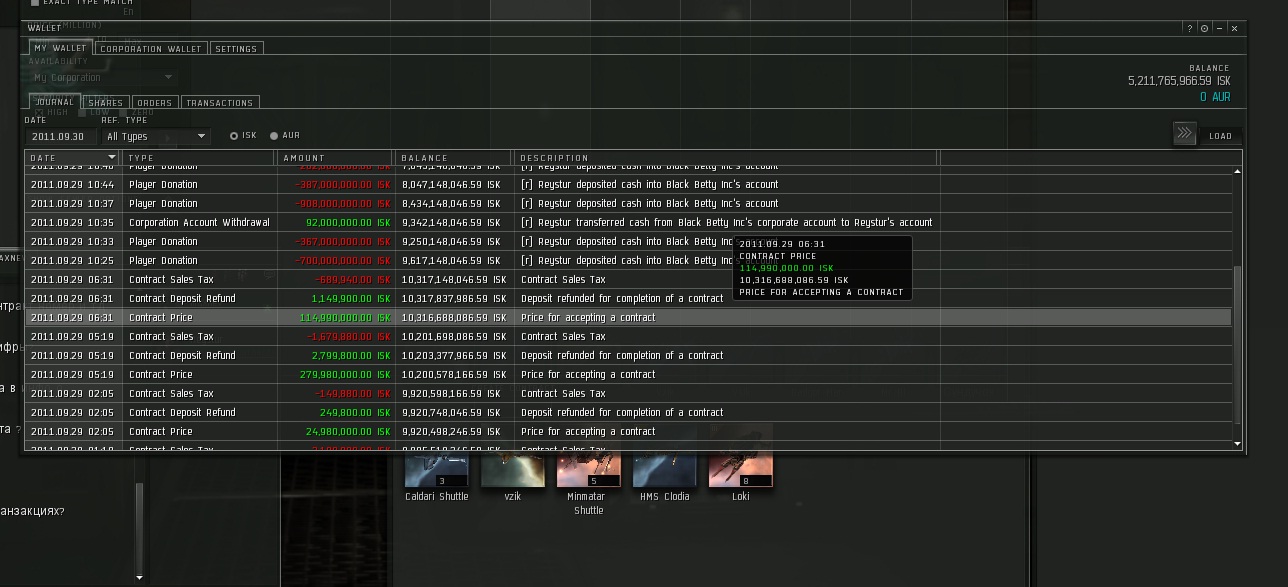This screenshot has width=1288, height=587.
Task: Select the Minmatar Shuttle thumbnail
Action: coord(589,468)
